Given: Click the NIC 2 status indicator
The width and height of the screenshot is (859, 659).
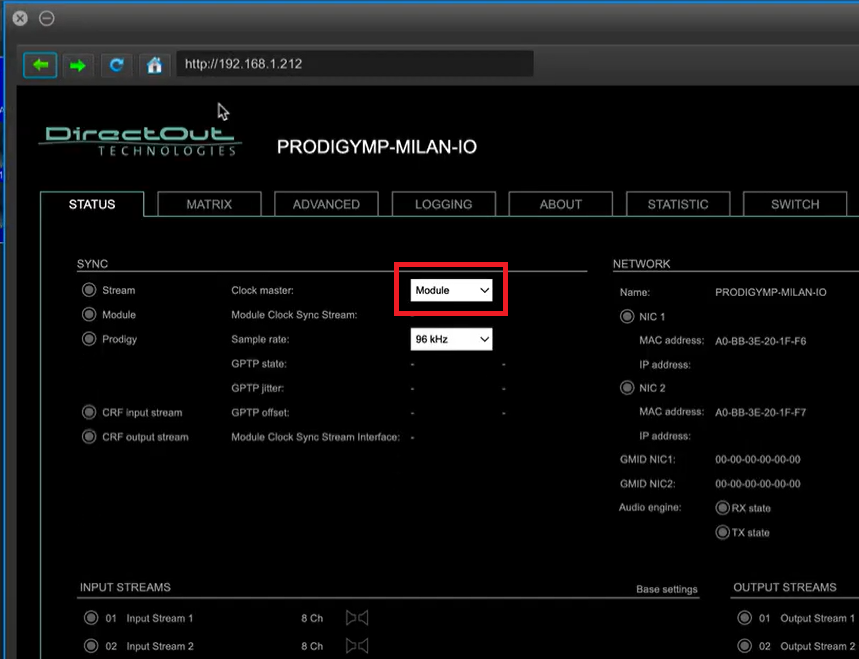Looking at the screenshot, I should pos(627,388).
